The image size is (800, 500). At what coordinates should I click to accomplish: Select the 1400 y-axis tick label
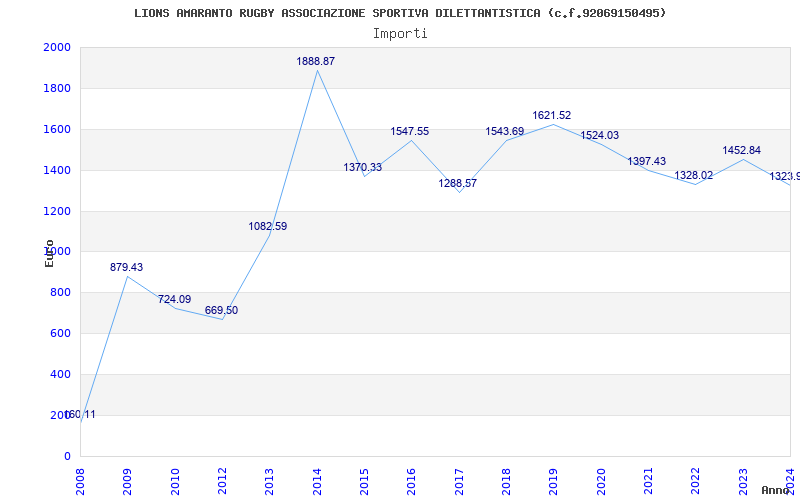coord(57,170)
